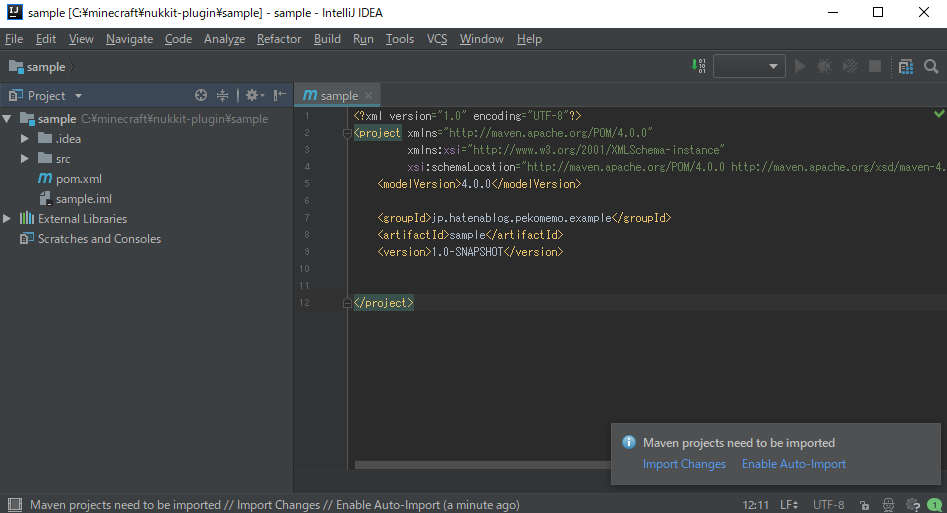Click the groupId line in editor
This screenshot has width=947, height=513.
[x=524, y=218]
